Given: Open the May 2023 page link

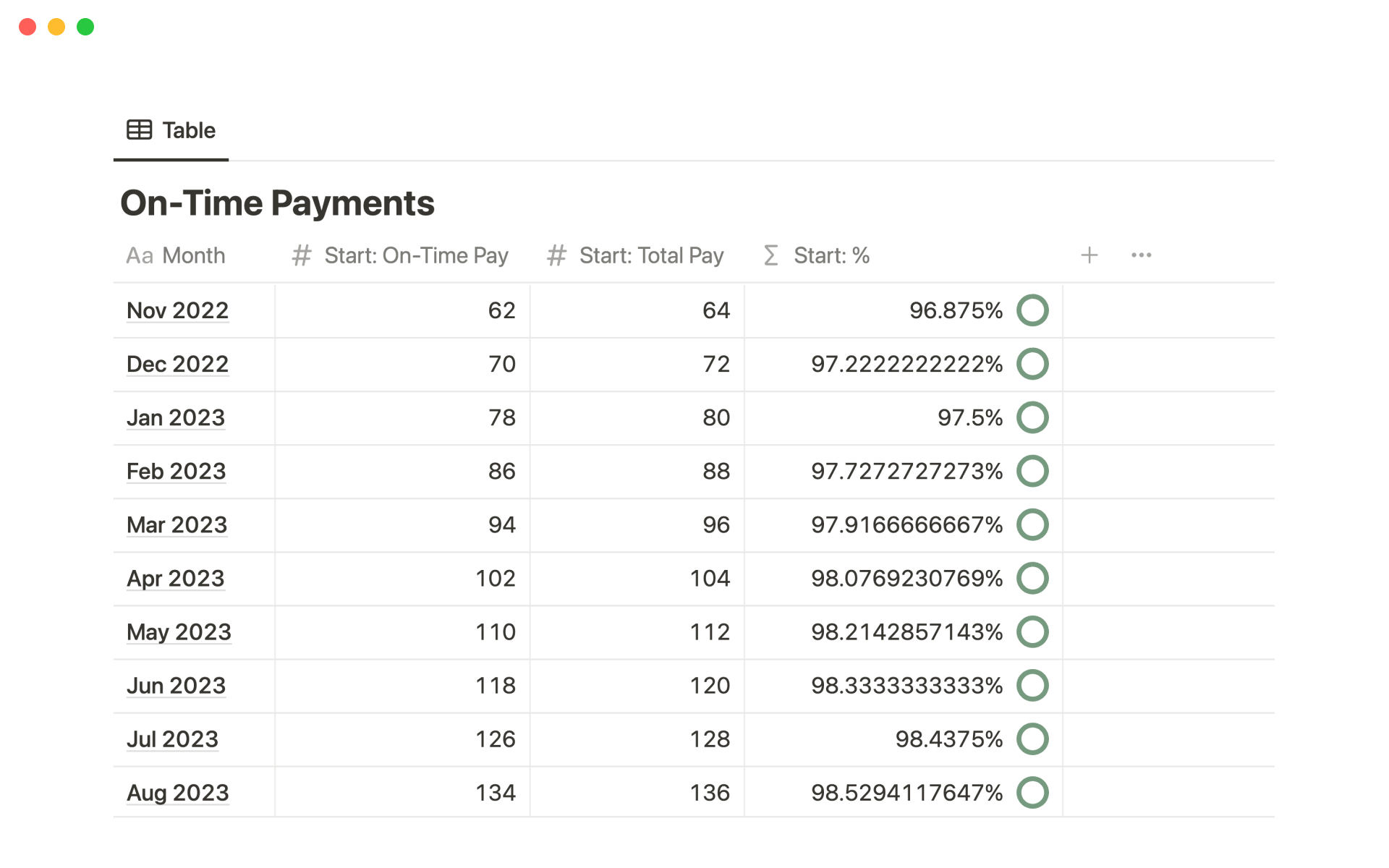Looking at the screenshot, I should tap(179, 632).
